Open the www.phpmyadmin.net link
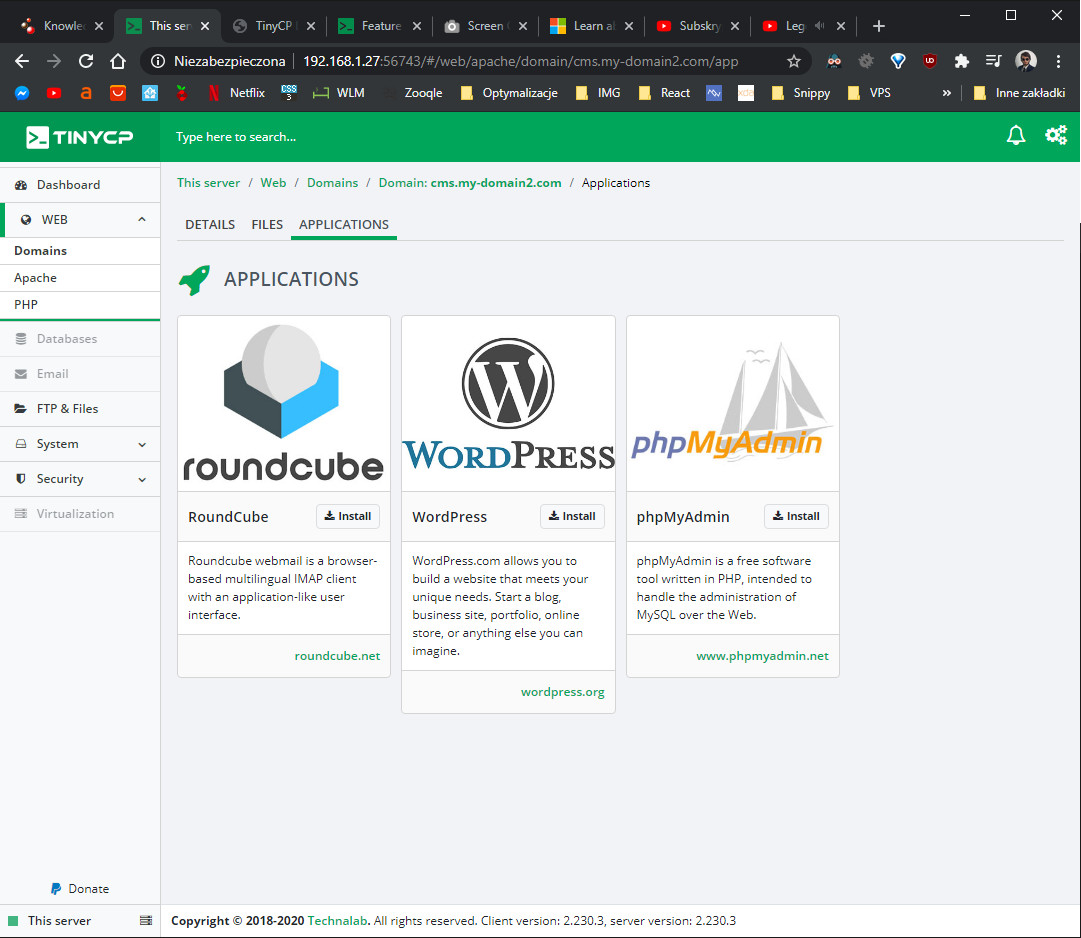Screen dimensions: 1081x938 [x=762, y=656]
